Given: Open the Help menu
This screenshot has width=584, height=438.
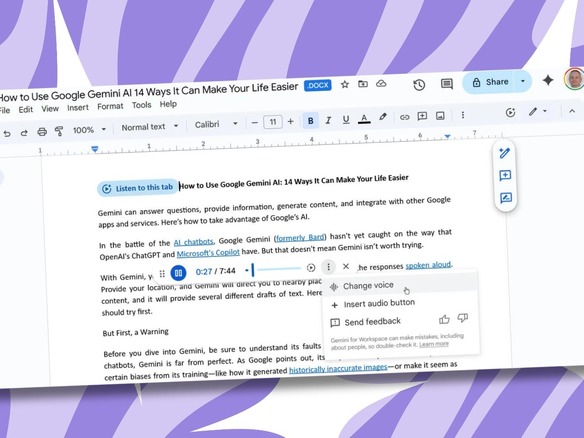Looking at the screenshot, I should (x=168, y=104).
